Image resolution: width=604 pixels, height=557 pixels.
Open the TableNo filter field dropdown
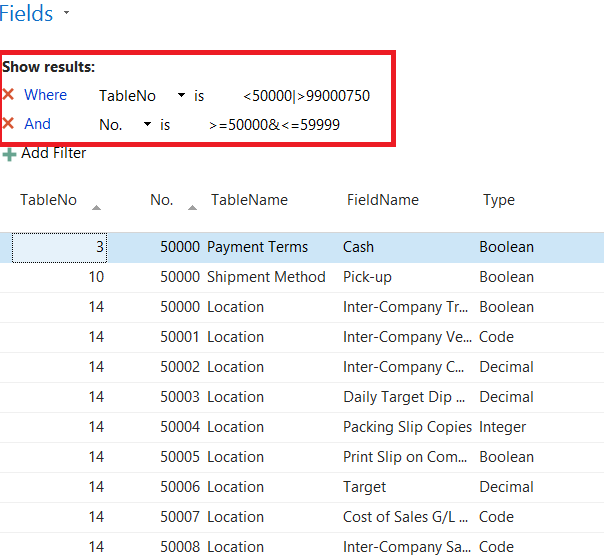[x=181, y=95]
